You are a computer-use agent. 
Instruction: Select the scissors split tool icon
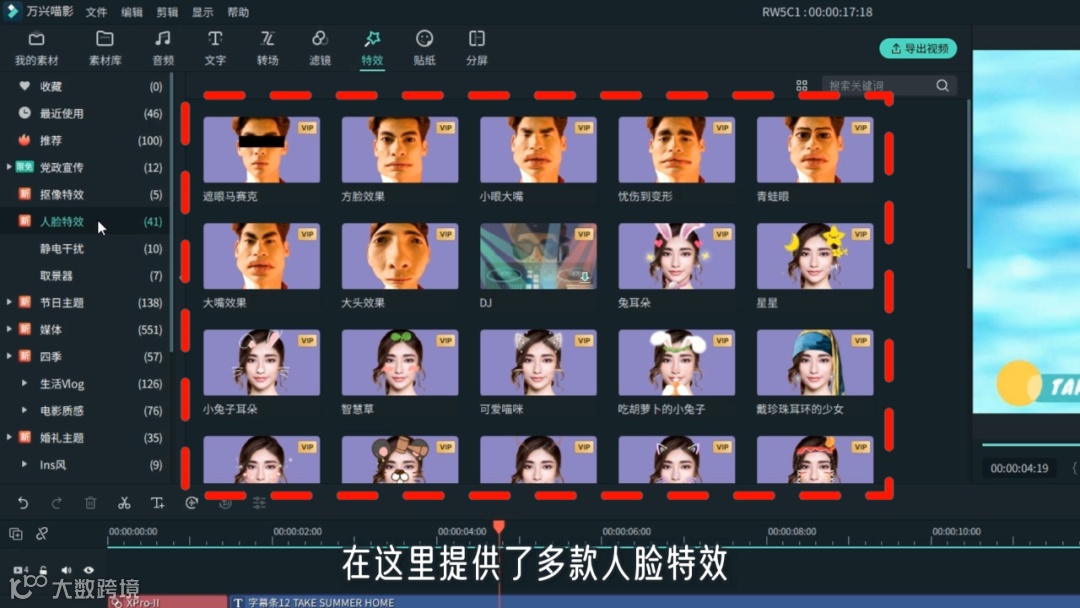(122, 503)
